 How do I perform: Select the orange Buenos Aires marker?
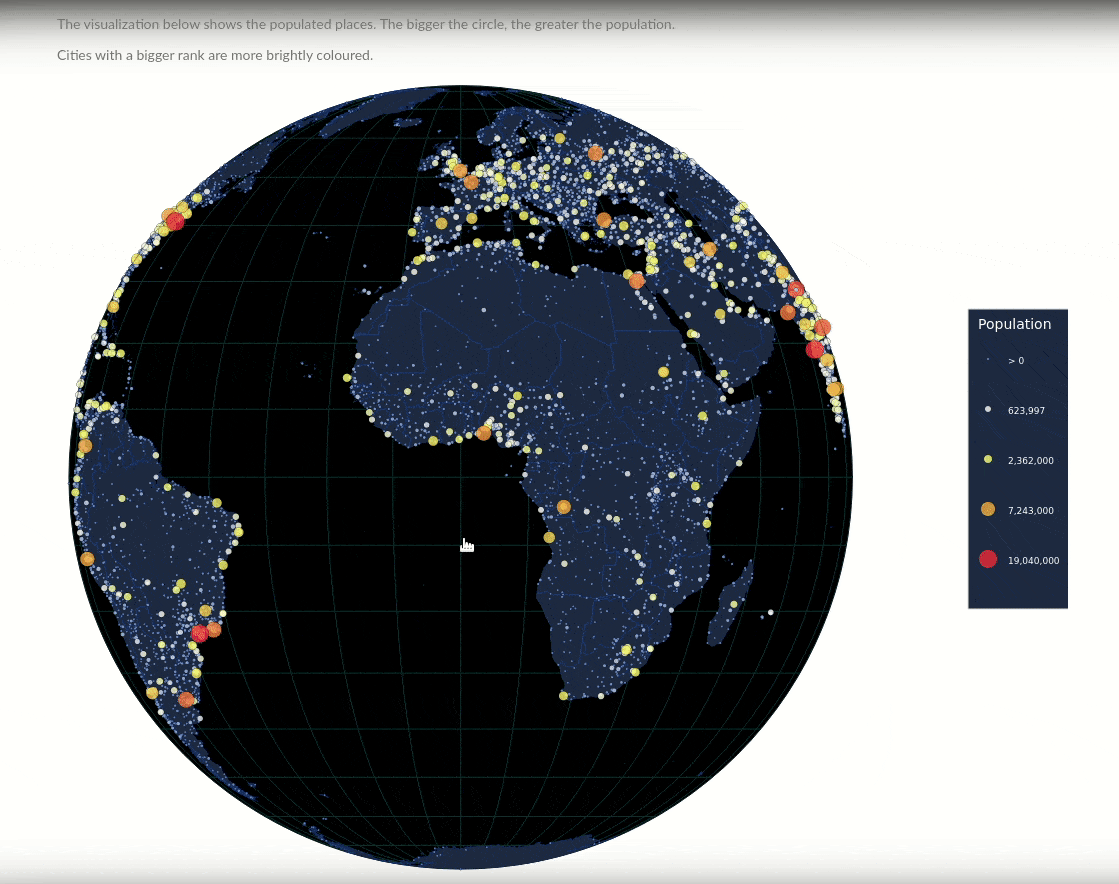(186, 700)
